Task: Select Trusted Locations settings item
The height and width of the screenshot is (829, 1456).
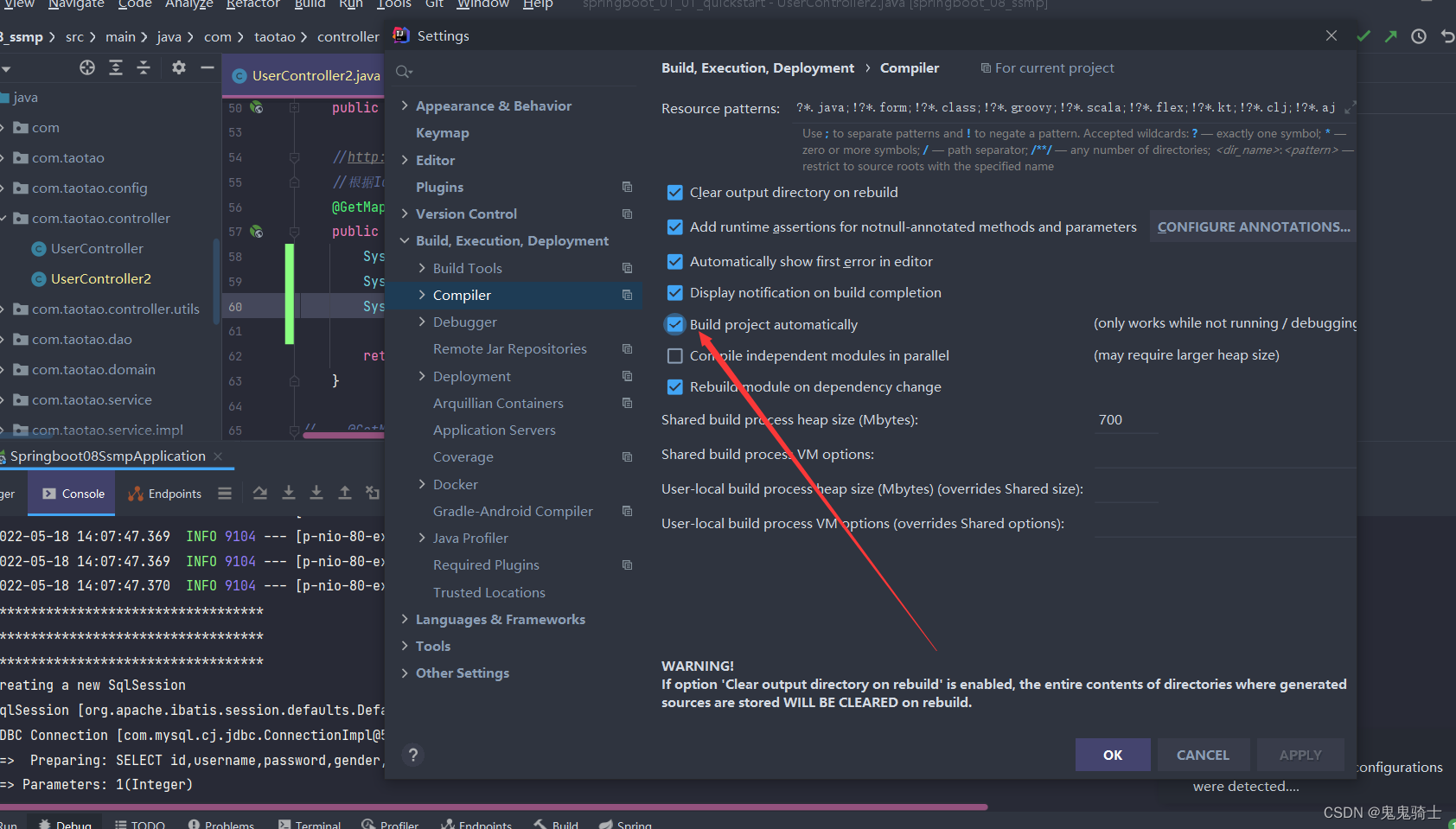Action: (x=489, y=592)
